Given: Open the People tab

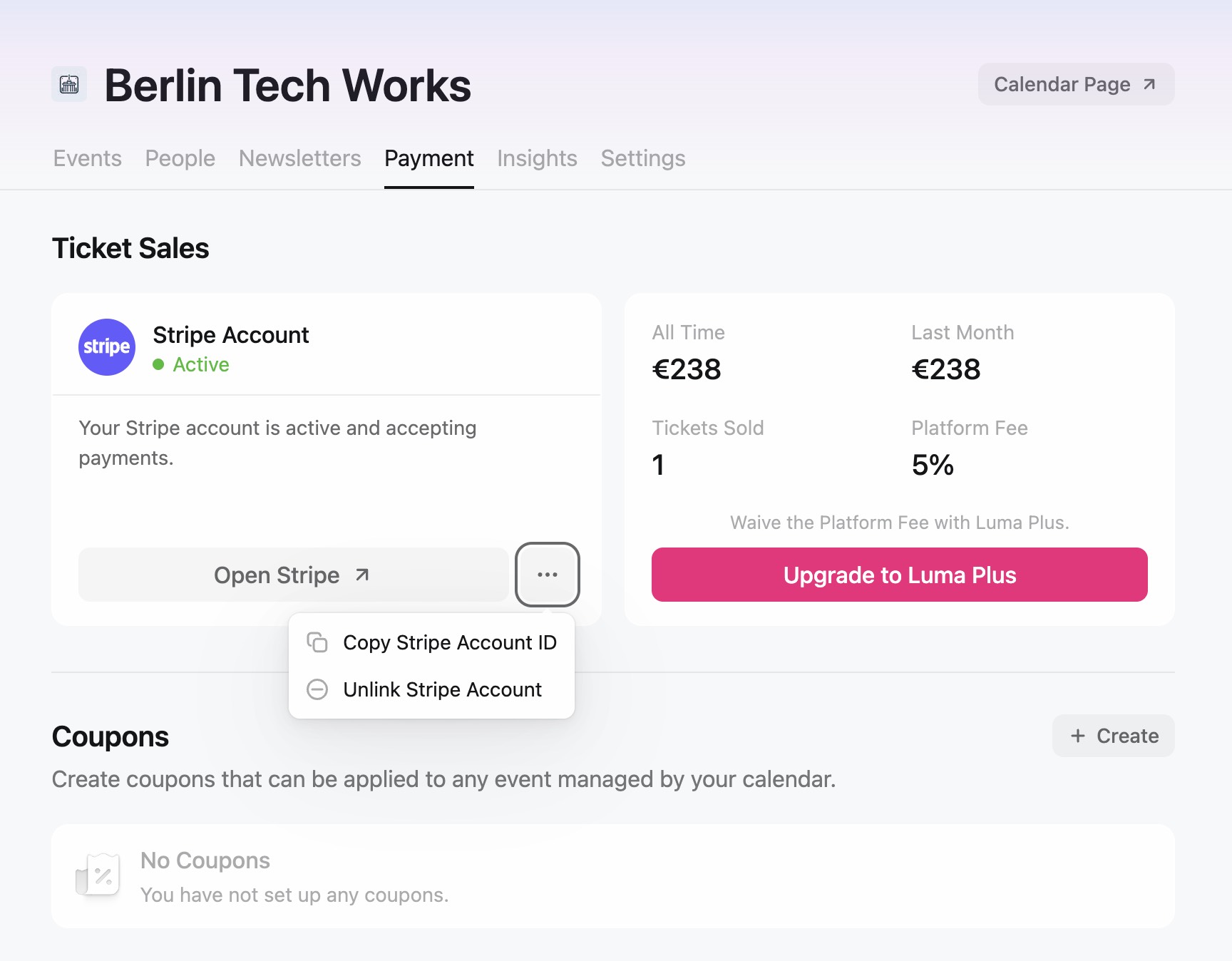Looking at the screenshot, I should tap(180, 158).
